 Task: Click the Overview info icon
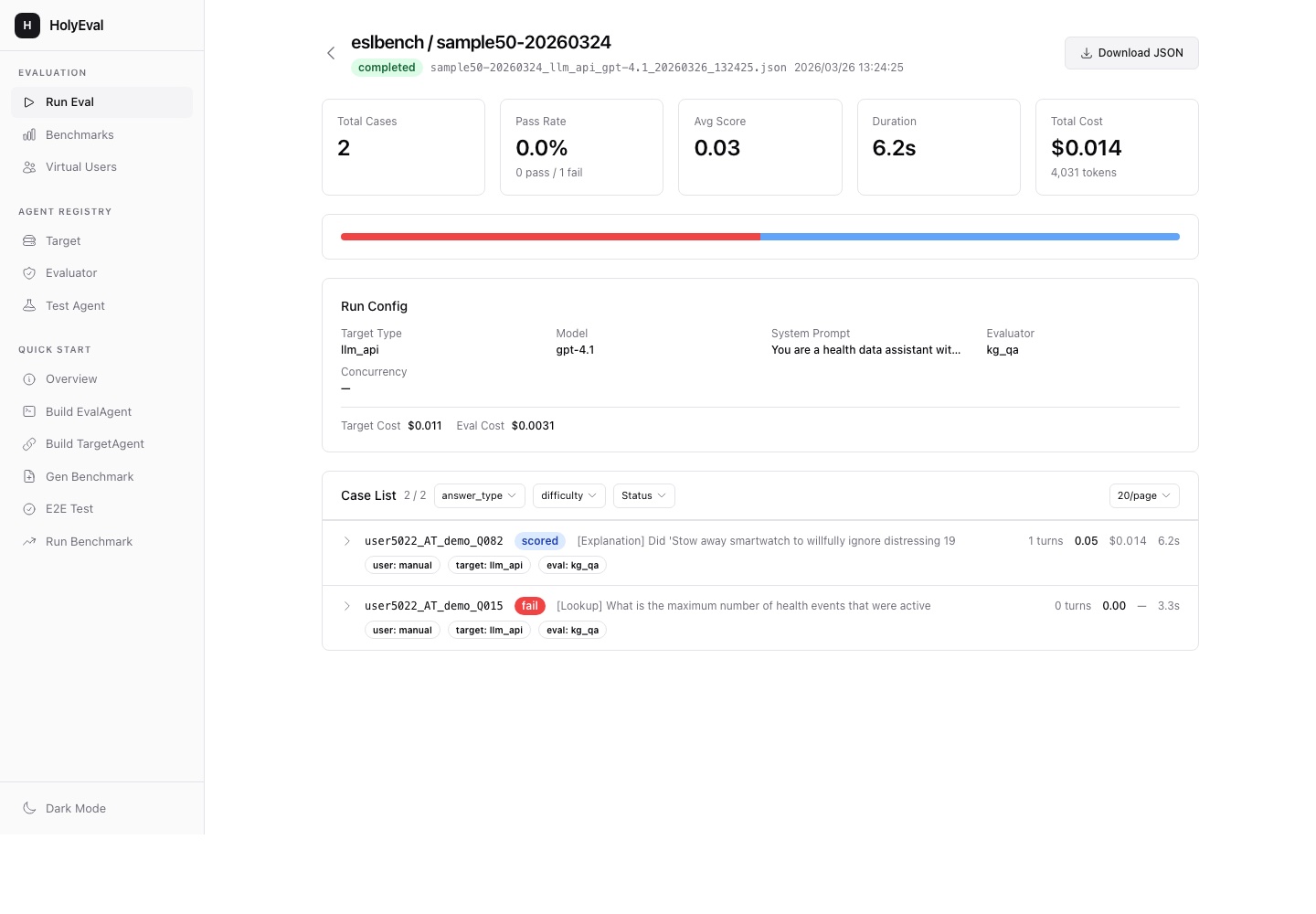29,379
